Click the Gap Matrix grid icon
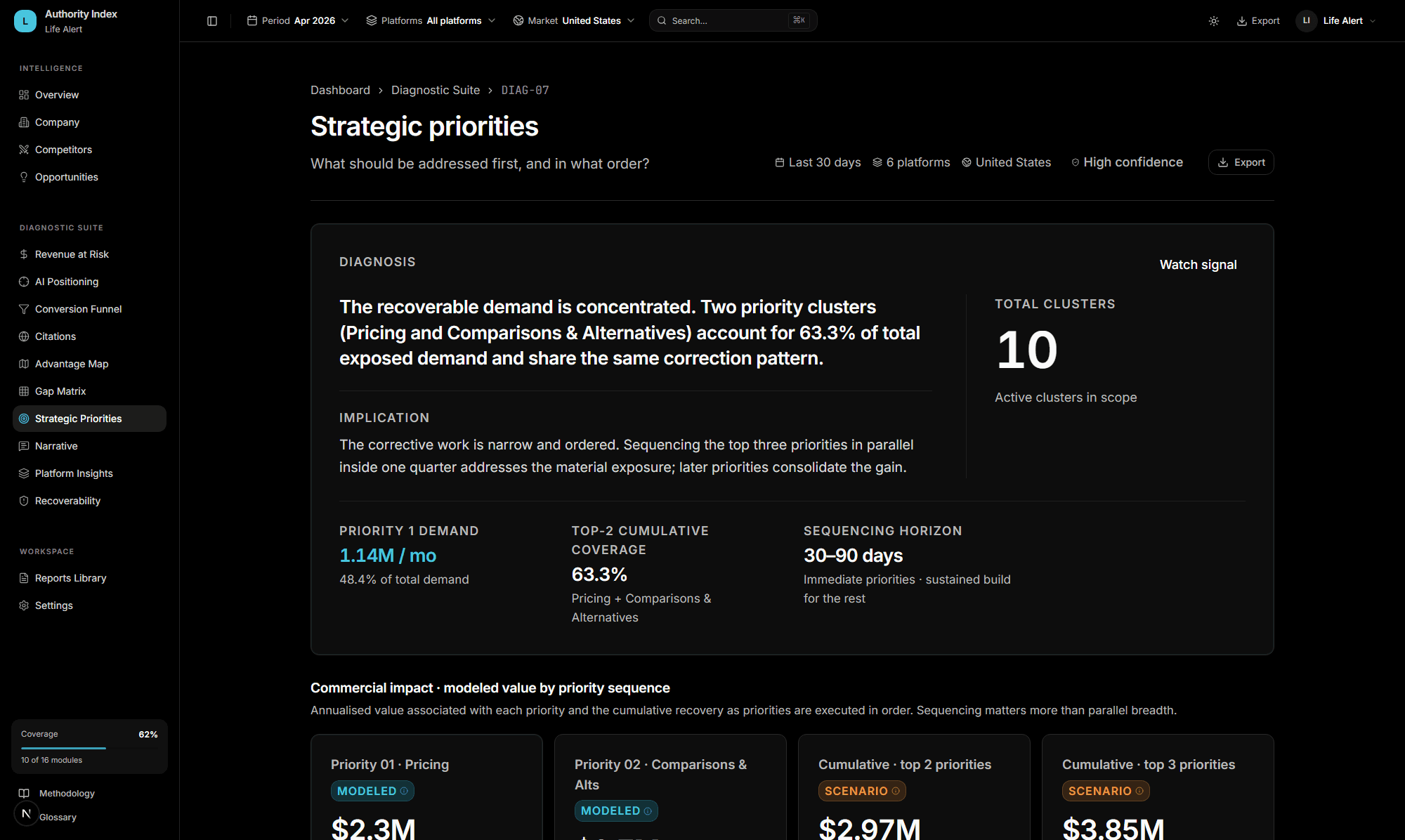Viewport: 1405px width, 840px height. pyautogui.click(x=24, y=391)
